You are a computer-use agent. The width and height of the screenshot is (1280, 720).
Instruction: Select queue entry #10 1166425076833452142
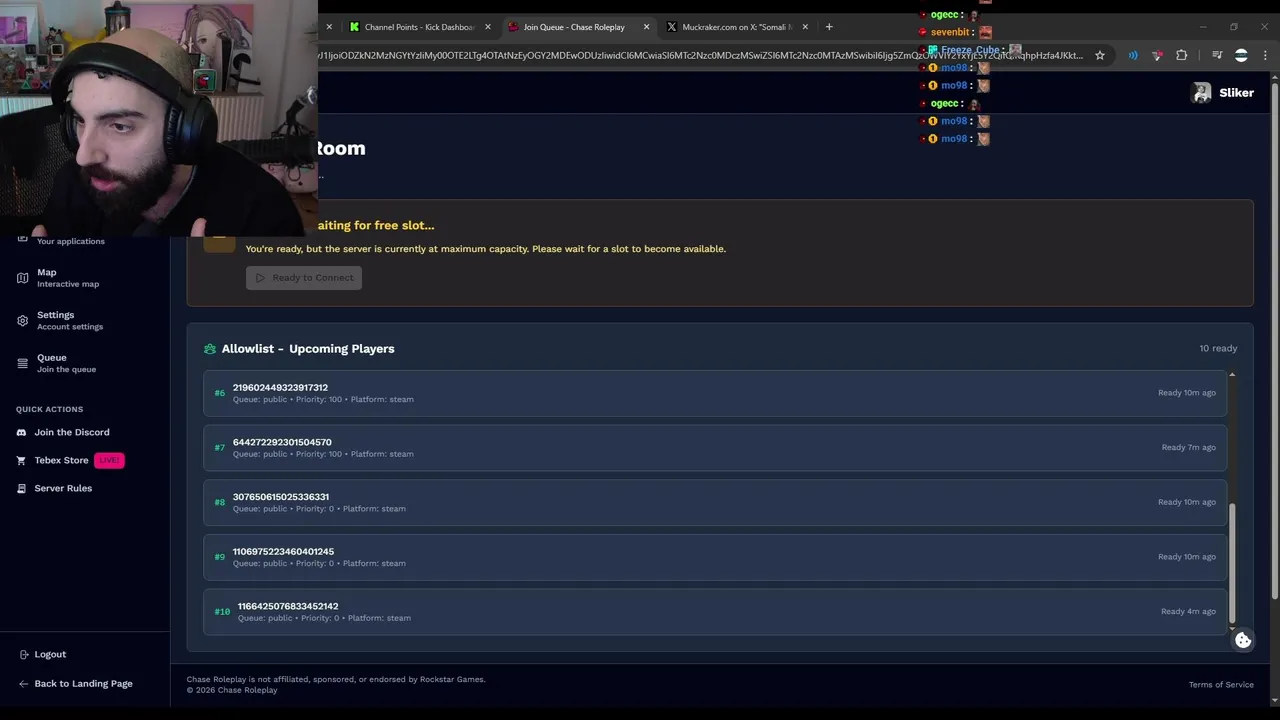715,612
